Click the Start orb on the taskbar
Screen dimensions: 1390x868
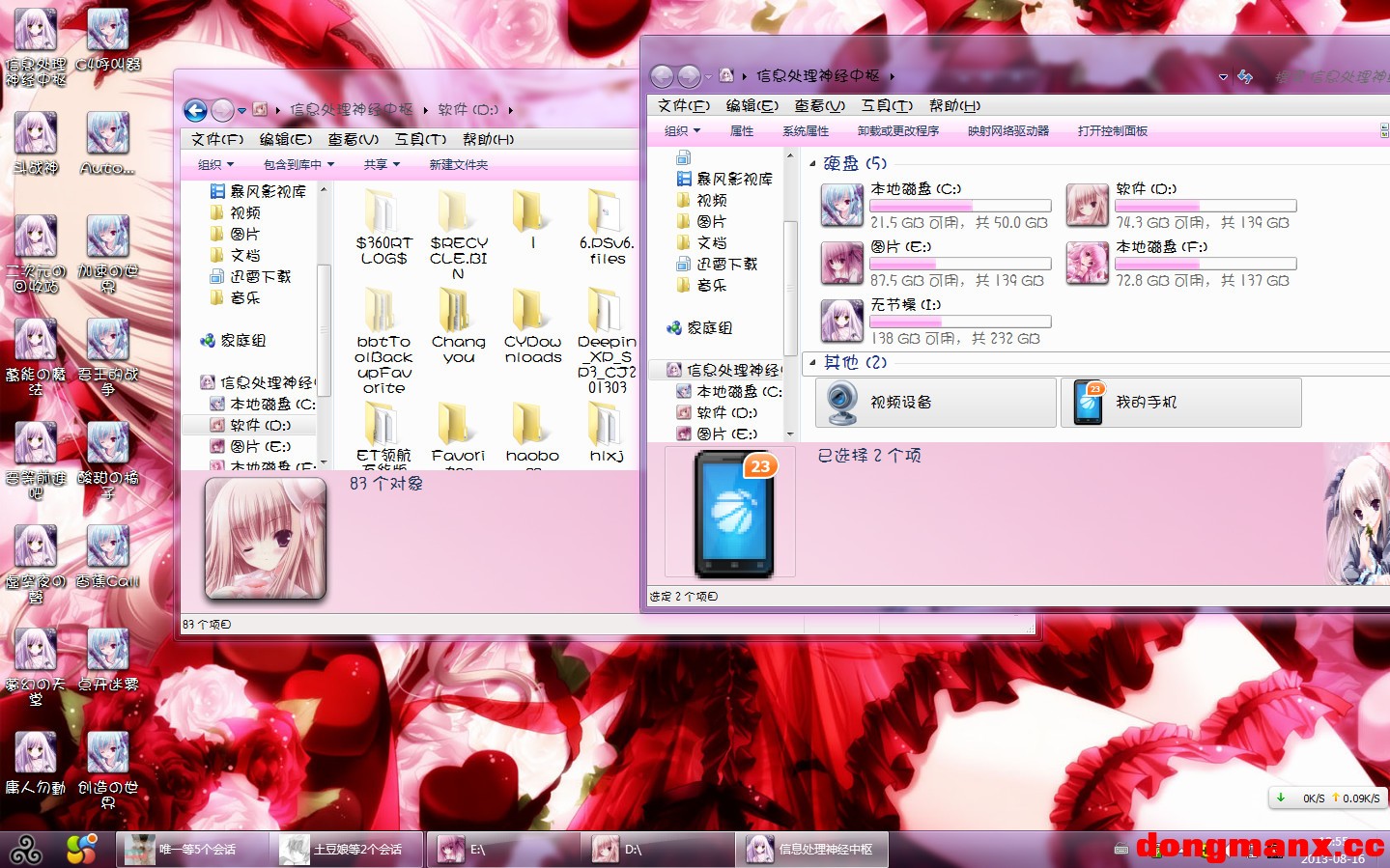pos(25,850)
